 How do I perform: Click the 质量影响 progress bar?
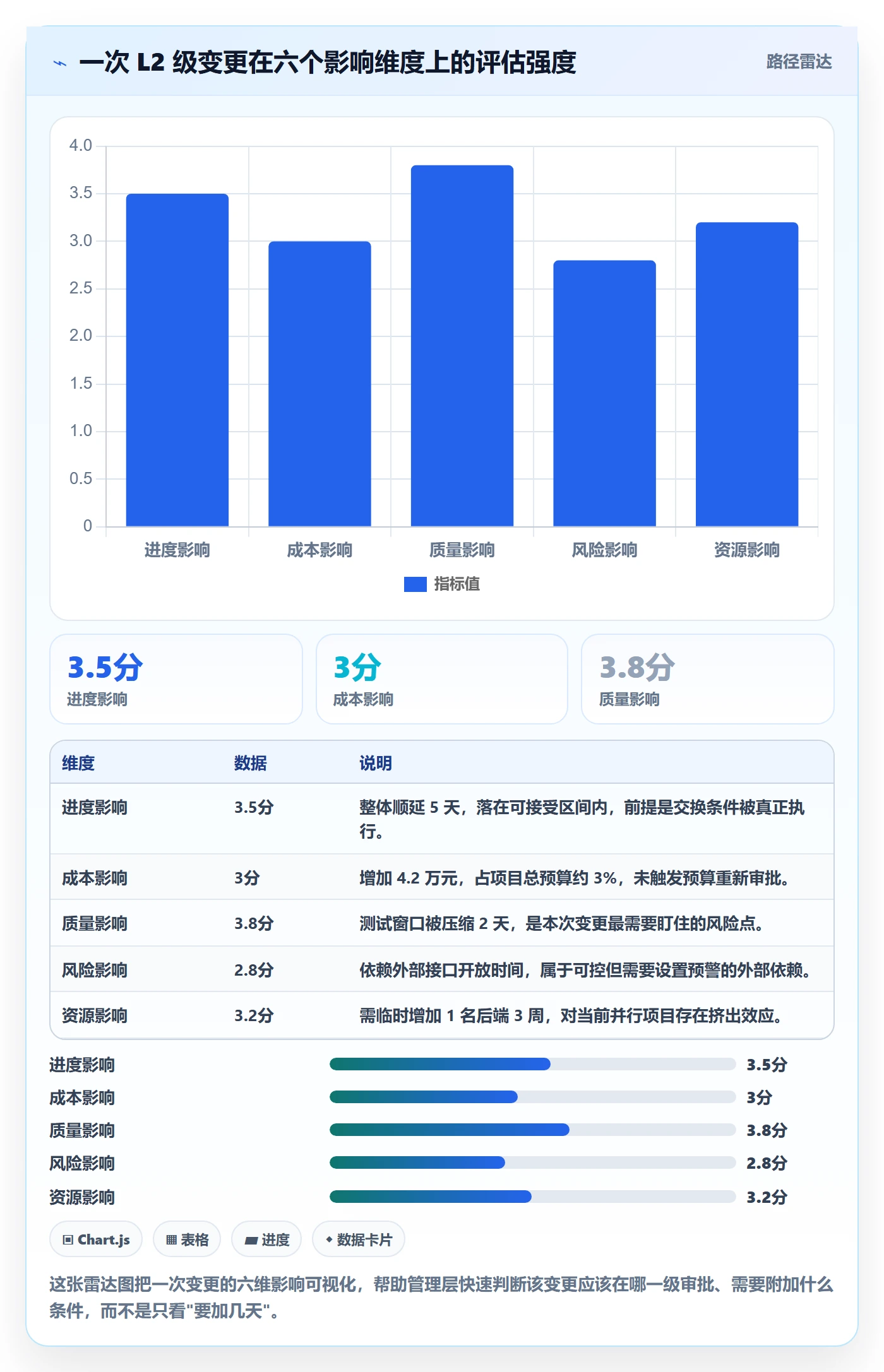[533, 1130]
